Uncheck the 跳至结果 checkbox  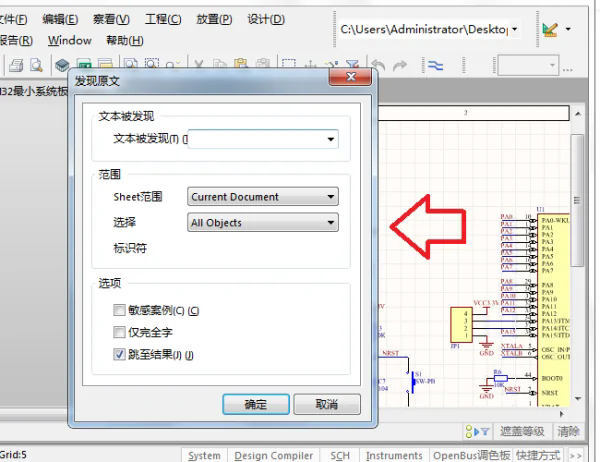click(x=119, y=354)
